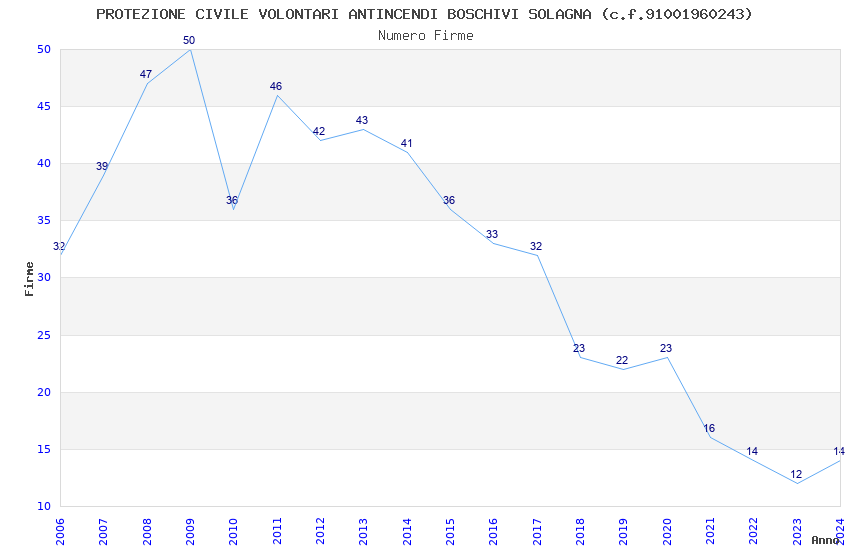Click the 2016 x-axis year label
The image size is (850, 550).
[x=493, y=532]
